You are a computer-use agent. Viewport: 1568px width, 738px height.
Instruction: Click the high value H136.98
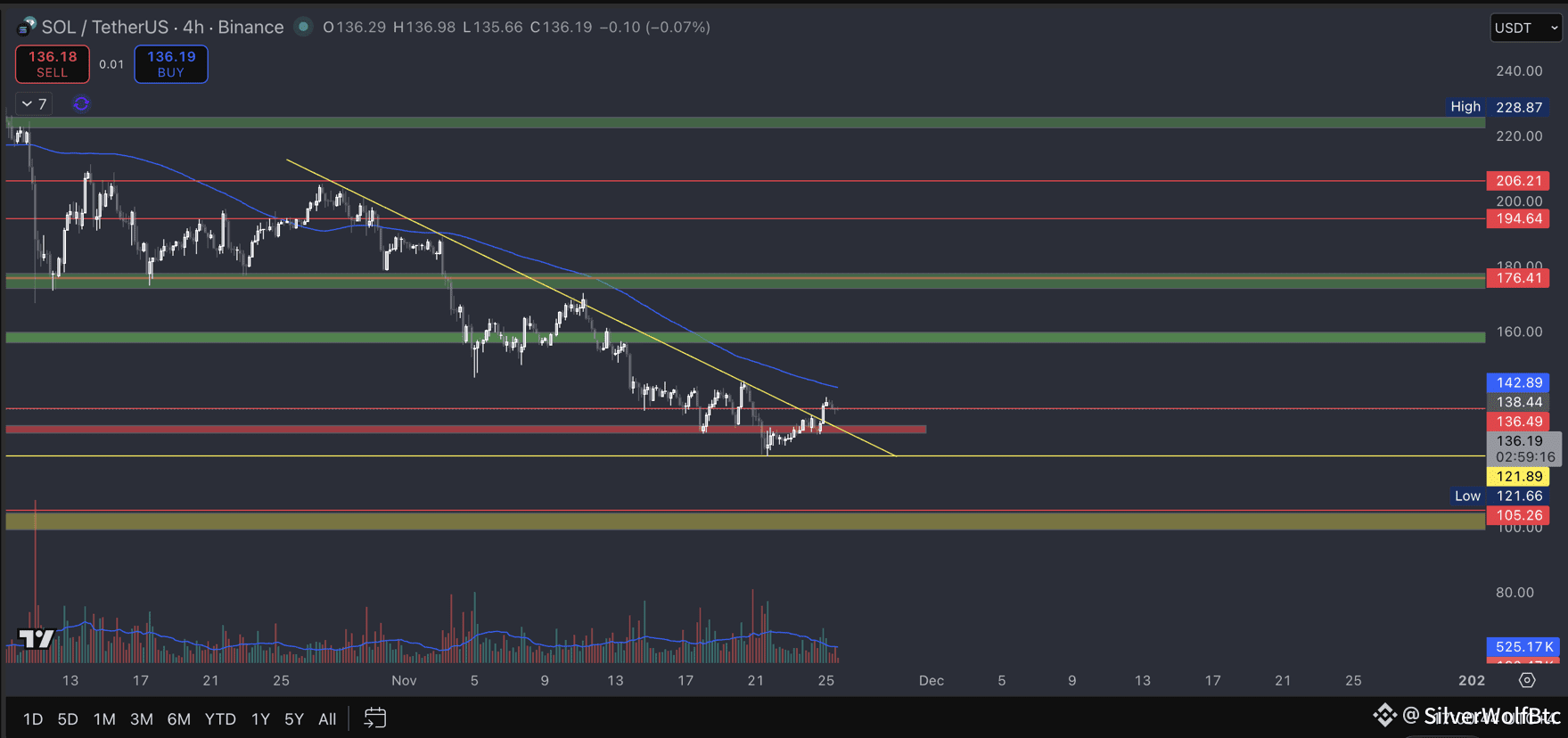[x=425, y=27]
